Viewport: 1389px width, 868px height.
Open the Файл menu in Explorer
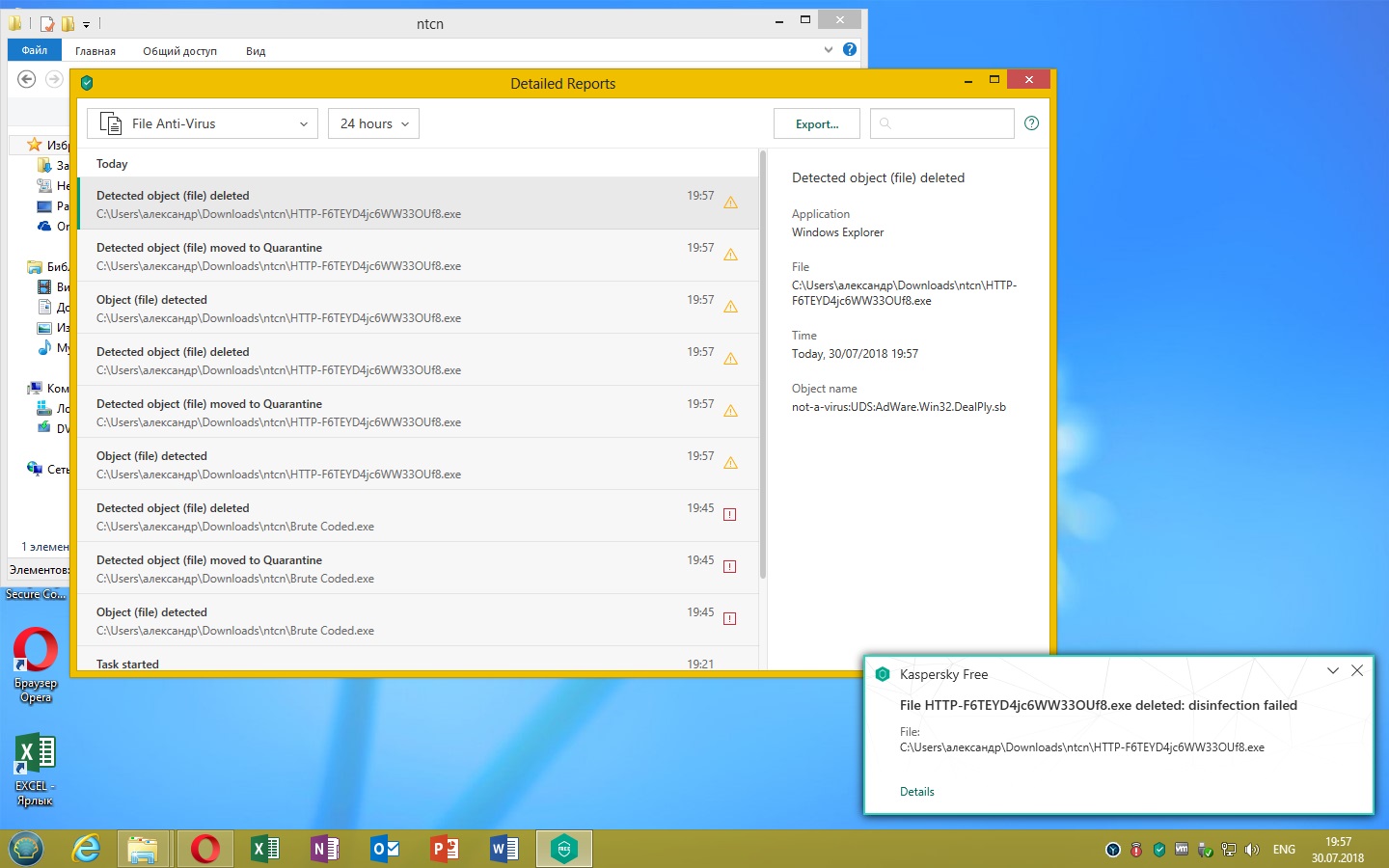[x=35, y=50]
